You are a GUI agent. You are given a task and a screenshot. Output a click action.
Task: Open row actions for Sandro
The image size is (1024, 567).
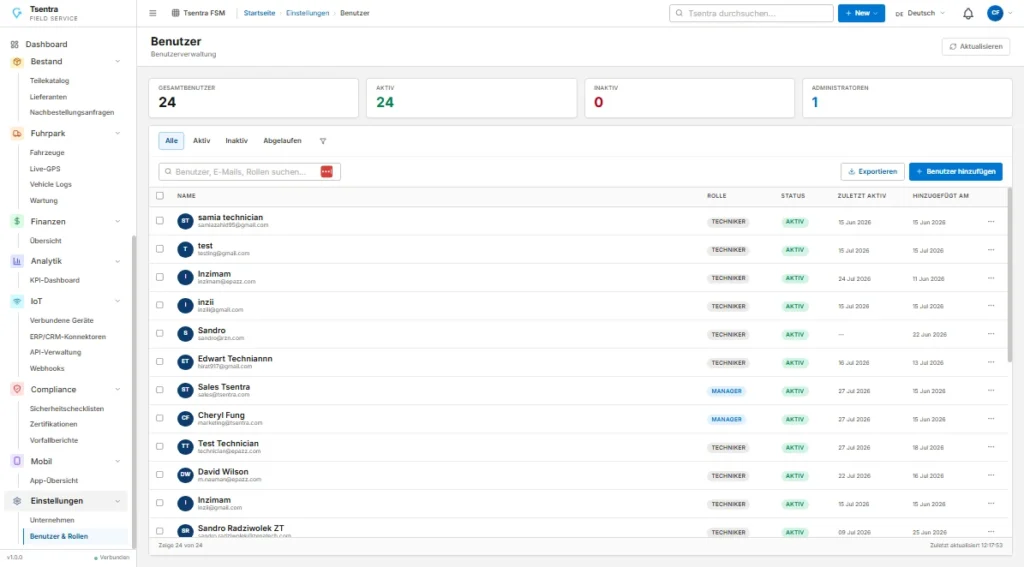tap(991, 334)
